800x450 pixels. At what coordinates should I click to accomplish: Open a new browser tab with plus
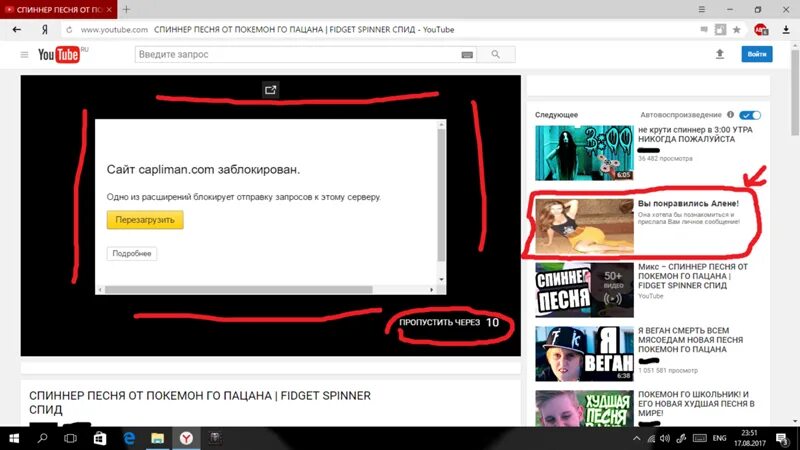[127, 9]
